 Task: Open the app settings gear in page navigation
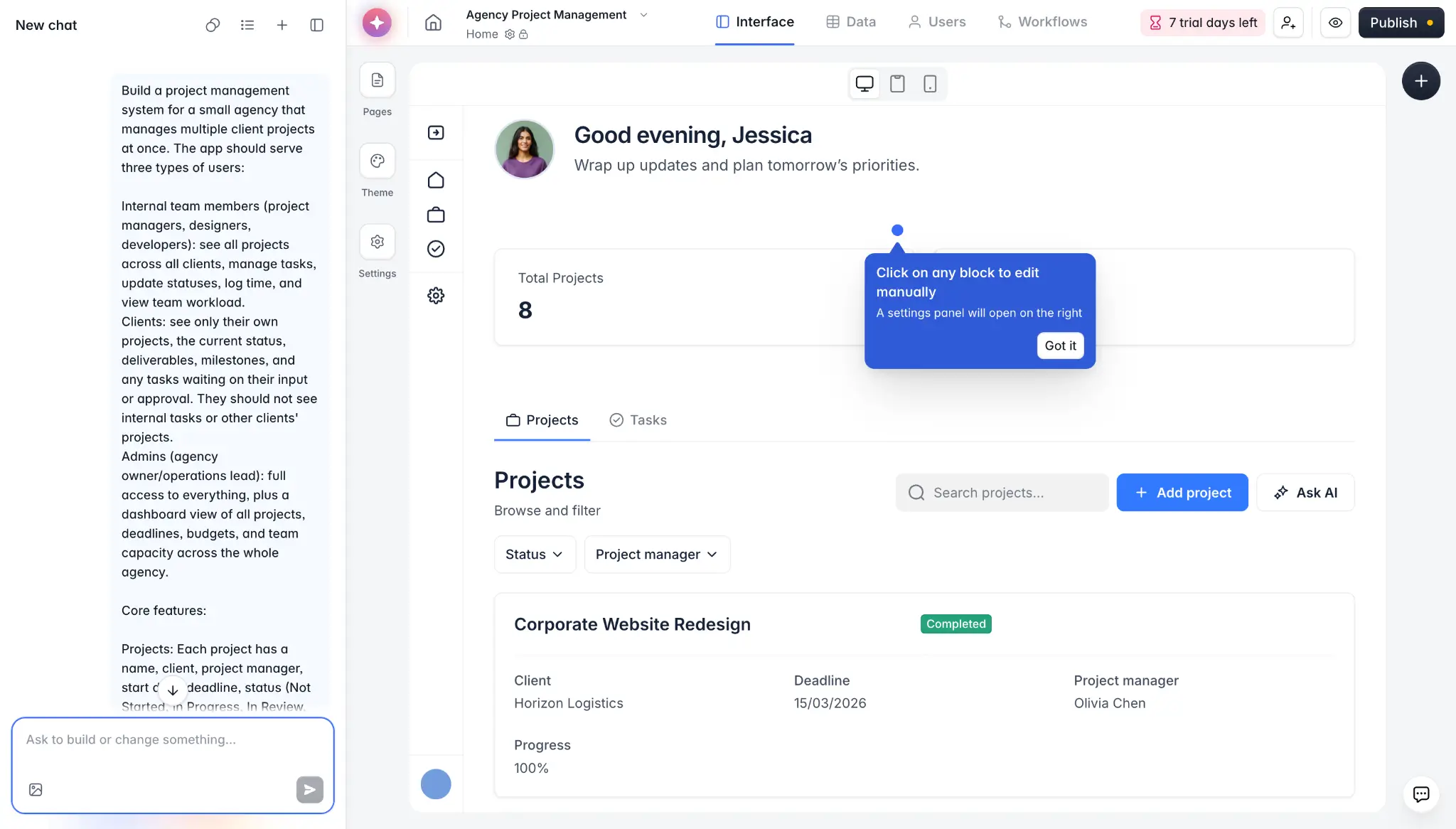(436, 295)
